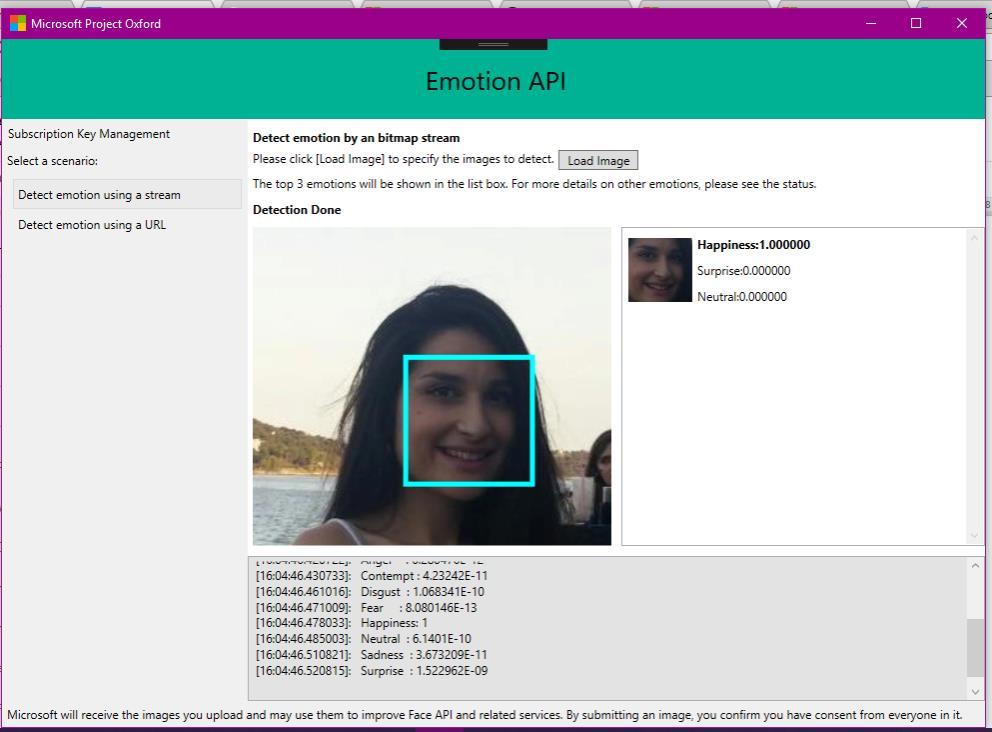Image resolution: width=992 pixels, height=732 pixels.
Task: Click the Microsoft Project Oxford window title
Action: tap(96, 23)
